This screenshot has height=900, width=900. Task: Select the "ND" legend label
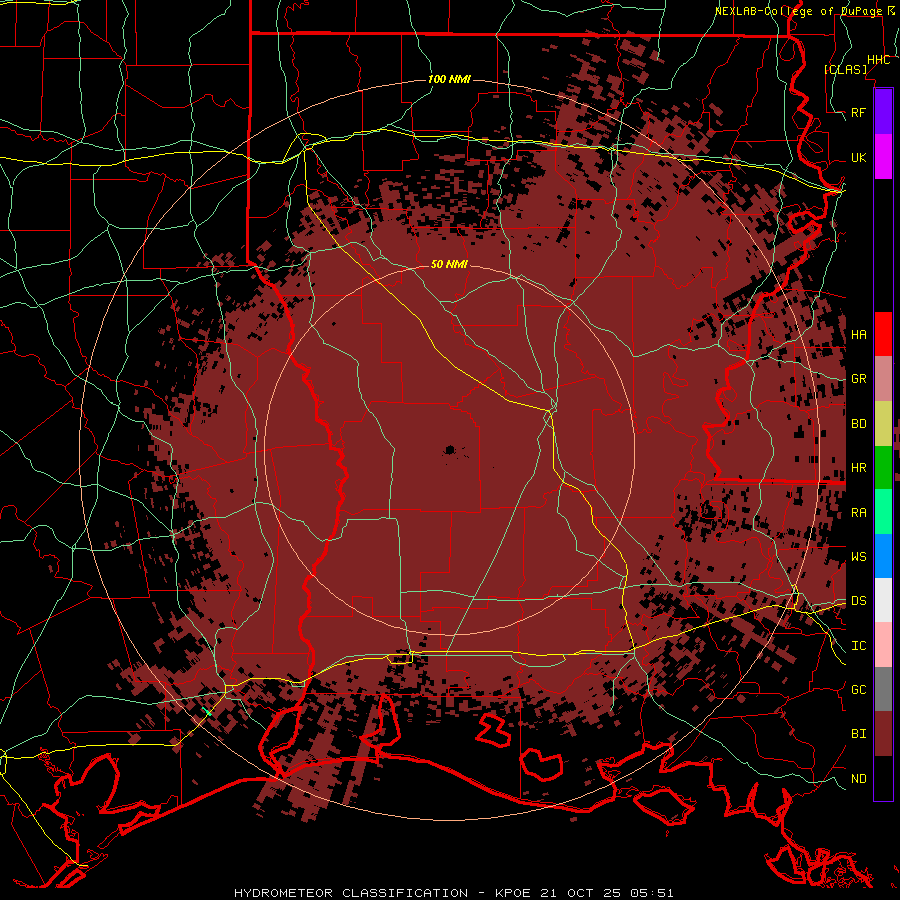[858, 779]
